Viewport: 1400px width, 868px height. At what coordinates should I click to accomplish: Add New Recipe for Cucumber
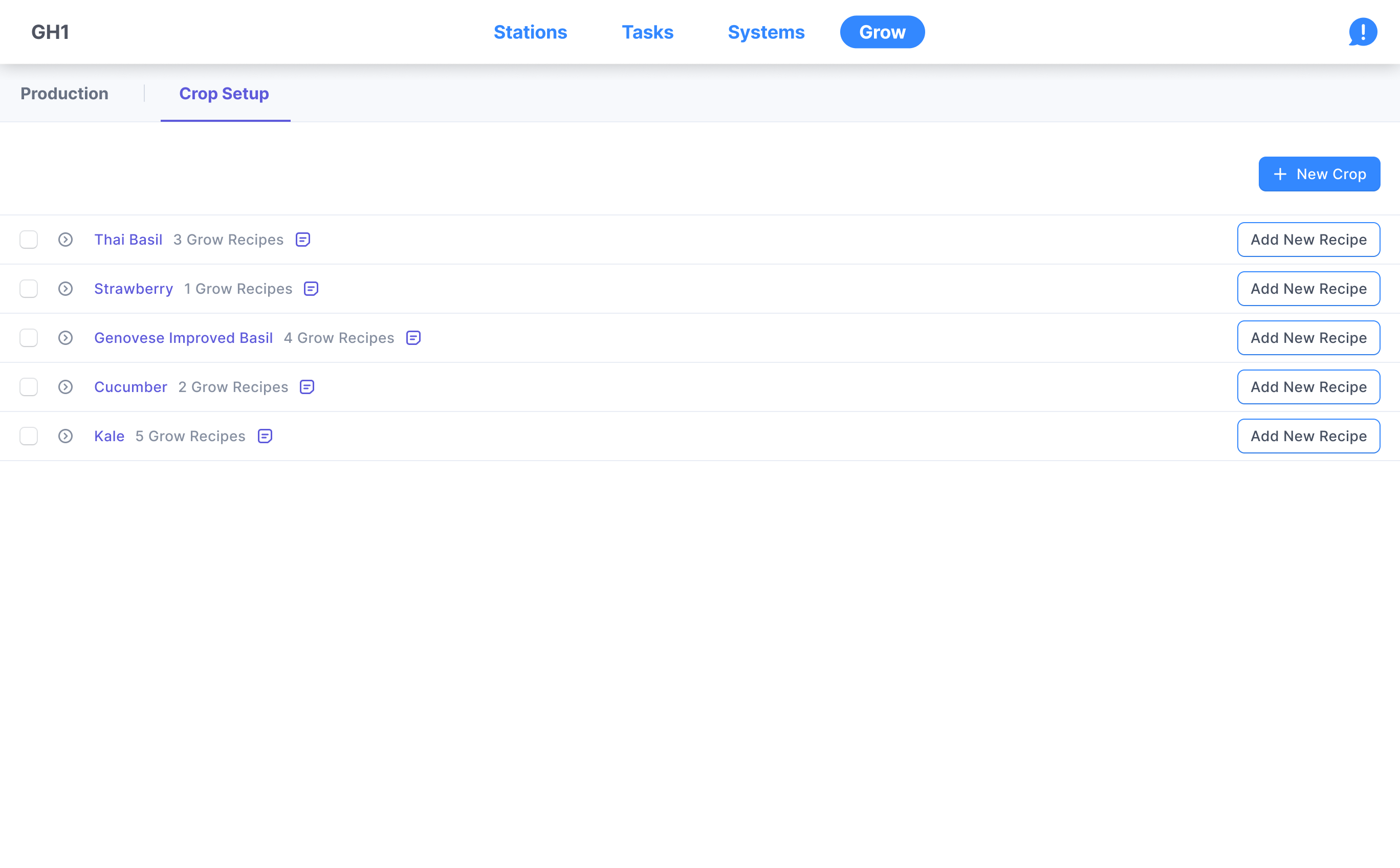point(1308,387)
